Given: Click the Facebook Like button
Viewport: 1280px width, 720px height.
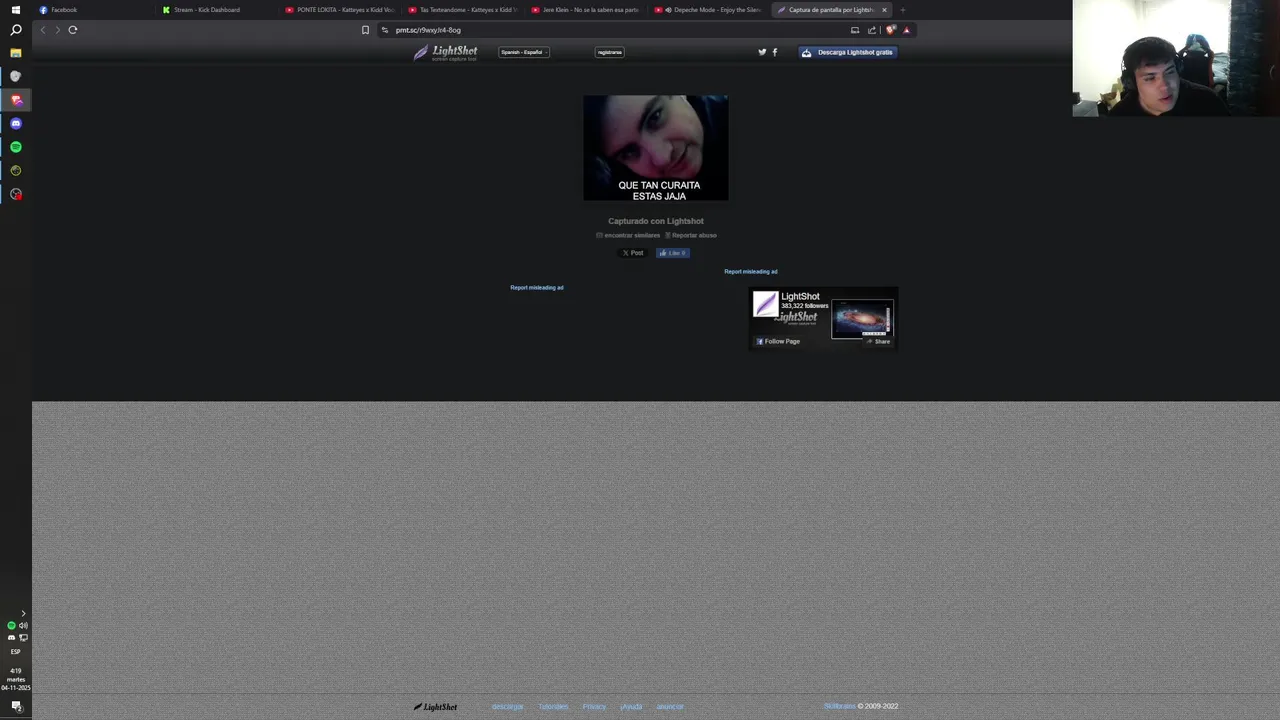Looking at the screenshot, I should tap(672, 253).
